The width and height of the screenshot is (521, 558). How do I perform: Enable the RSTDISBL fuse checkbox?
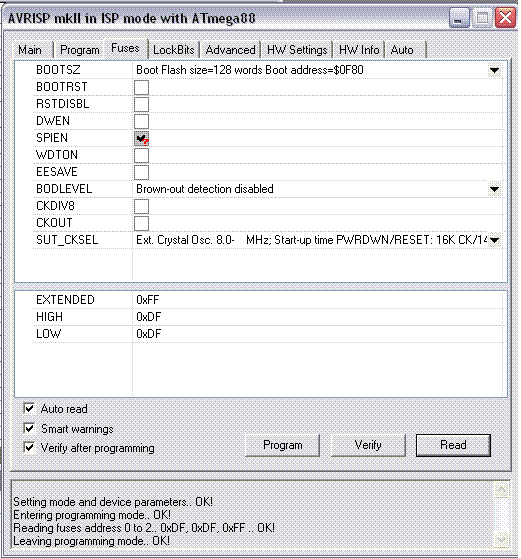pyautogui.click(x=141, y=104)
